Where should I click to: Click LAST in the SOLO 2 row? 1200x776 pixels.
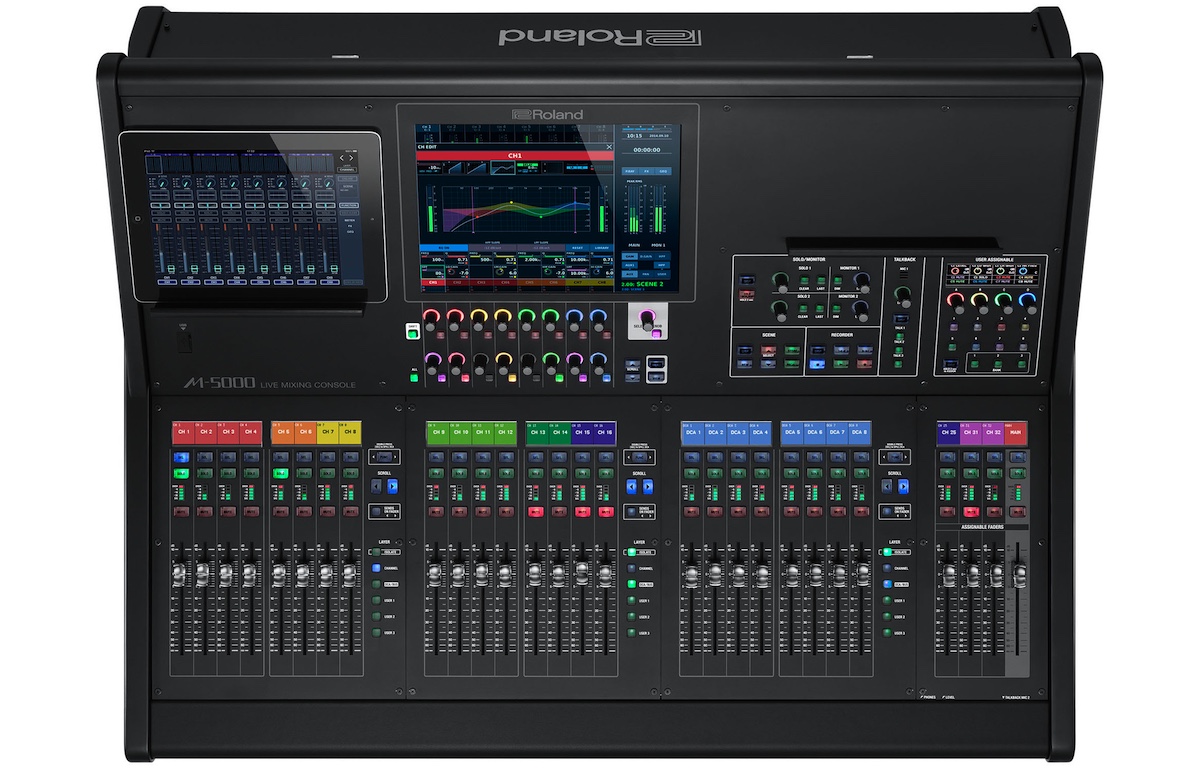tap(820, 309)
